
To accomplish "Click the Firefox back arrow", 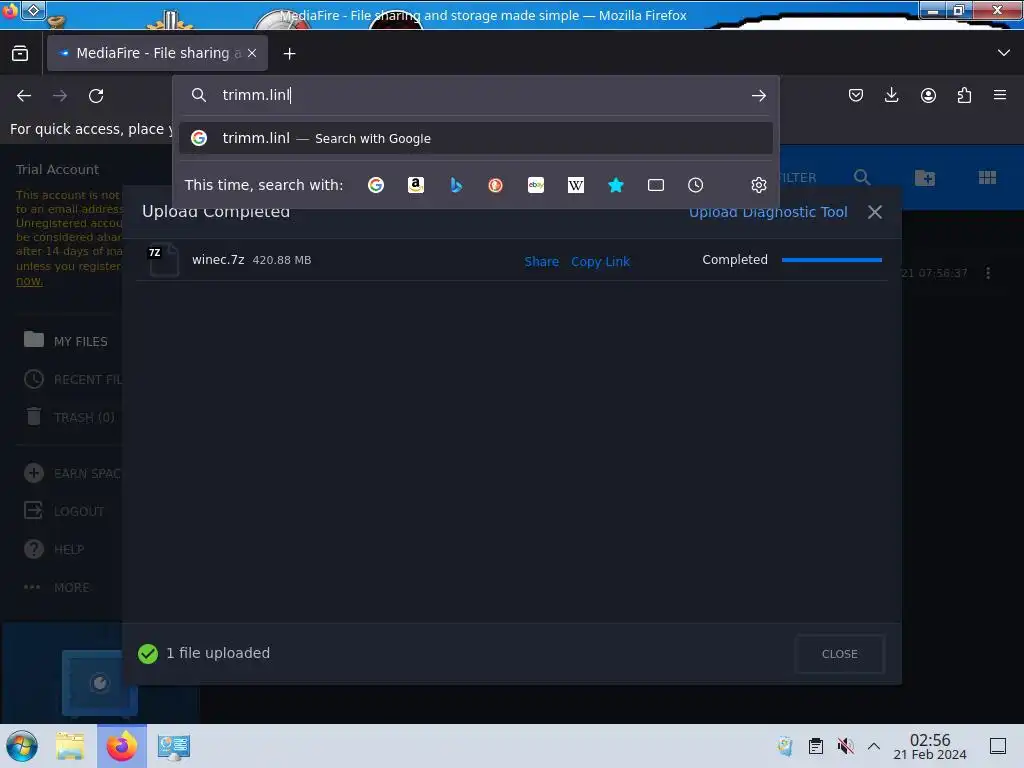I will (24, 96).
